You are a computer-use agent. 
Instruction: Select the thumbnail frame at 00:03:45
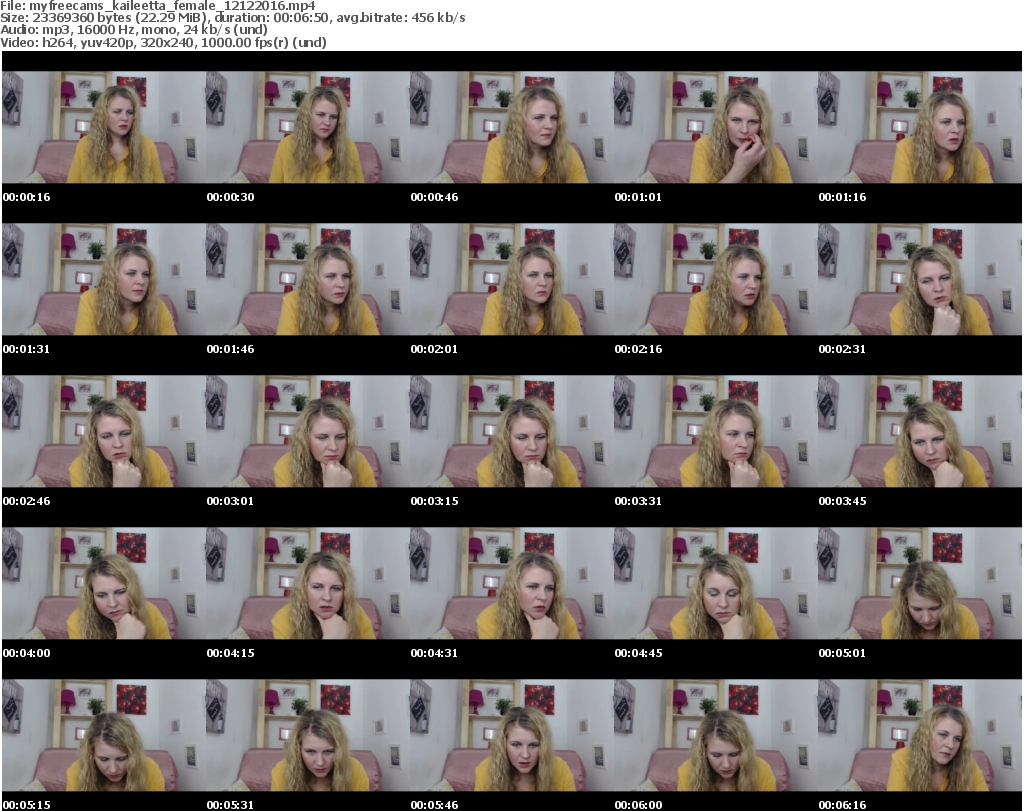point(920,431)
